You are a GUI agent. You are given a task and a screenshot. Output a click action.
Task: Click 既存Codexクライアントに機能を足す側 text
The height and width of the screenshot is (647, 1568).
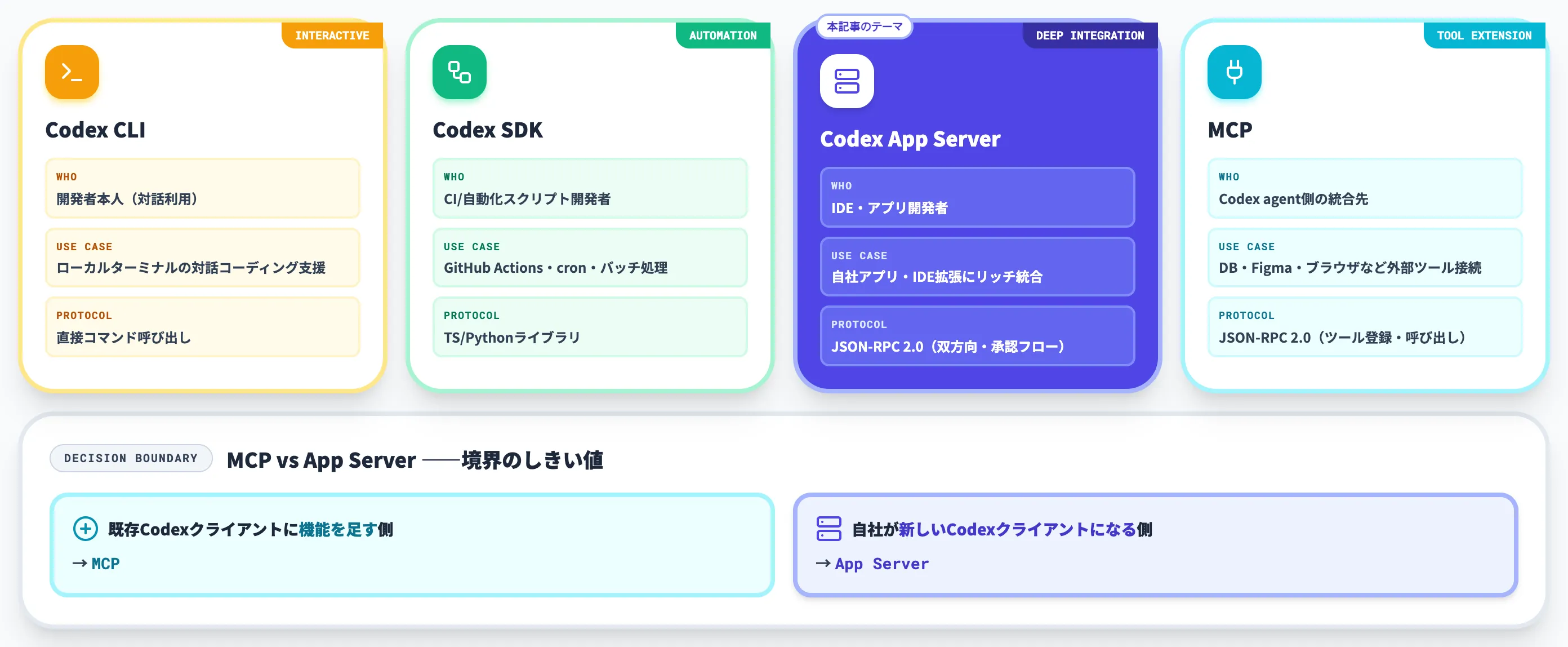251,529
